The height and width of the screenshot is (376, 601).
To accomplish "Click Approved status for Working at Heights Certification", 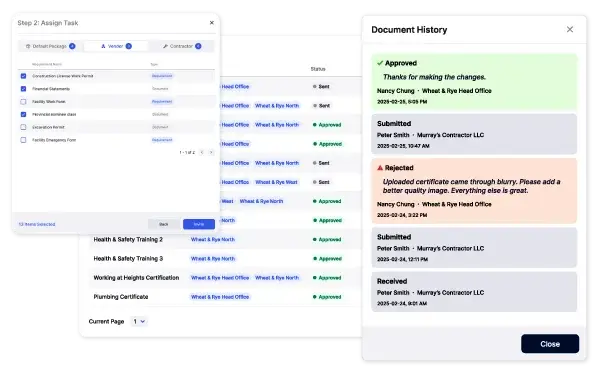I will pos(327,278).
